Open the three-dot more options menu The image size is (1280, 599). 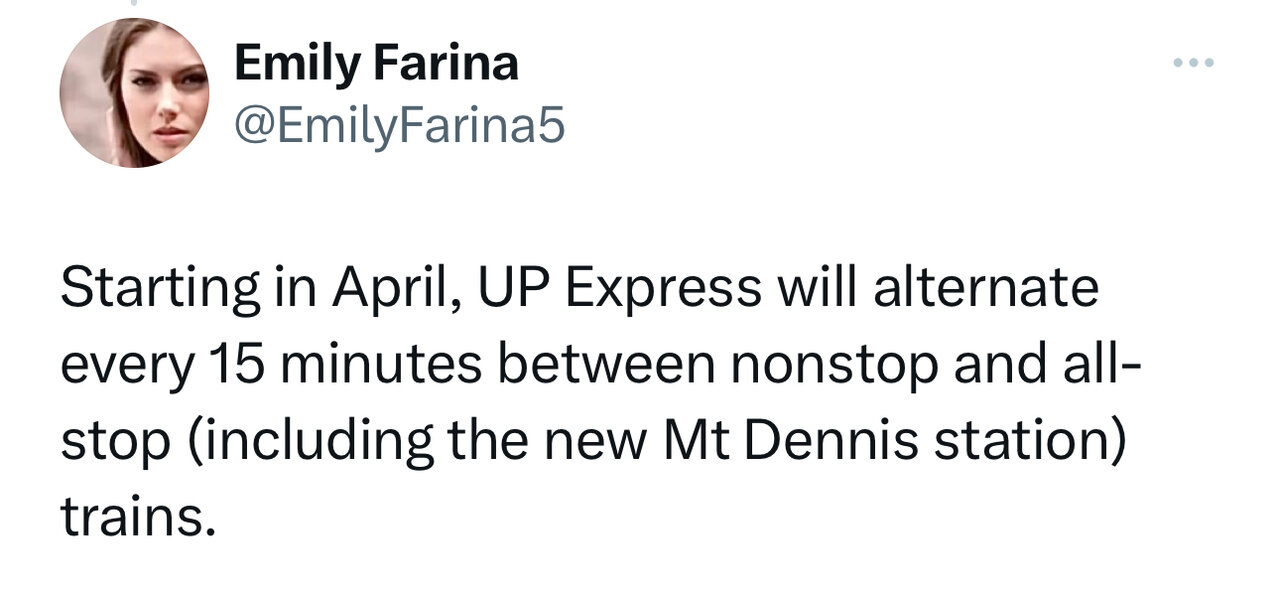tap(1193, 64)
